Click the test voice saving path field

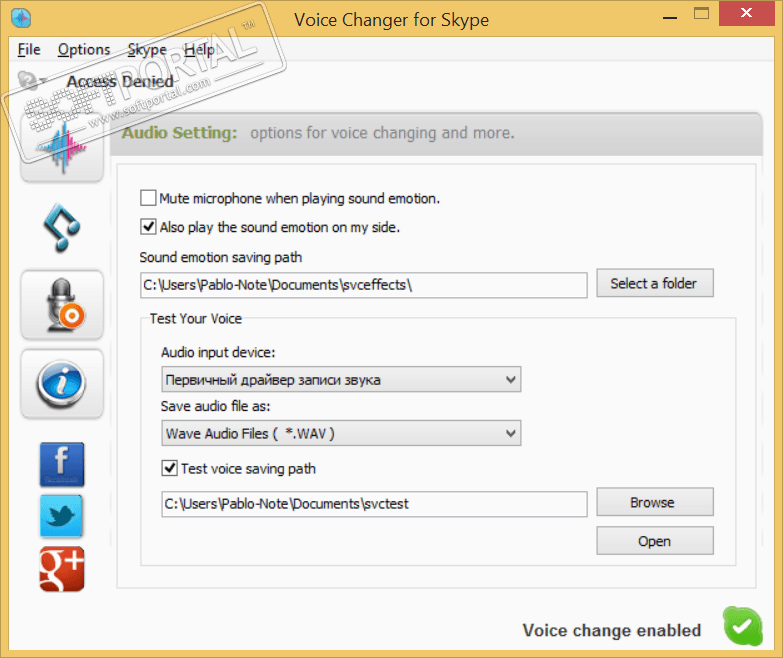[x=374, y=504]
